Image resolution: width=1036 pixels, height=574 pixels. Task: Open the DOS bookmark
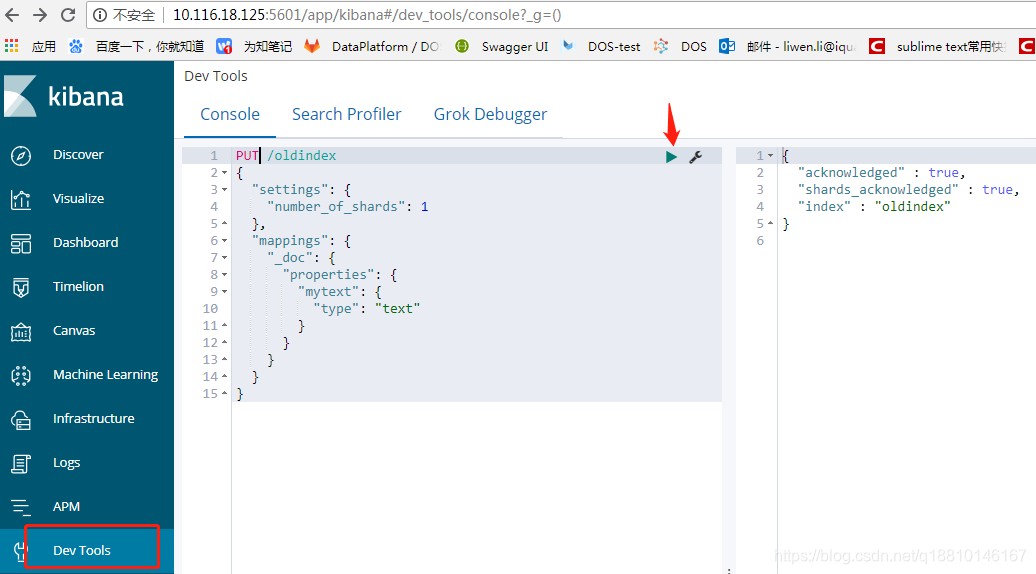point(694,46)
